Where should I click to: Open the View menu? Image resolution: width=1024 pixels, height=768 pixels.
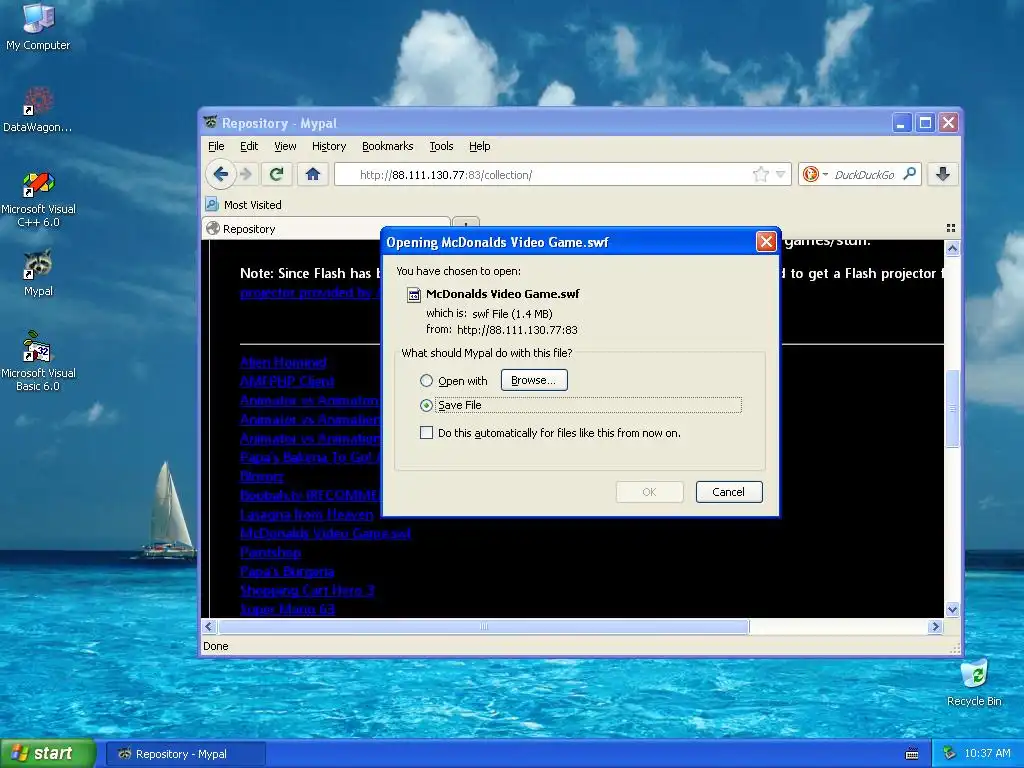[x=285, y=146]
